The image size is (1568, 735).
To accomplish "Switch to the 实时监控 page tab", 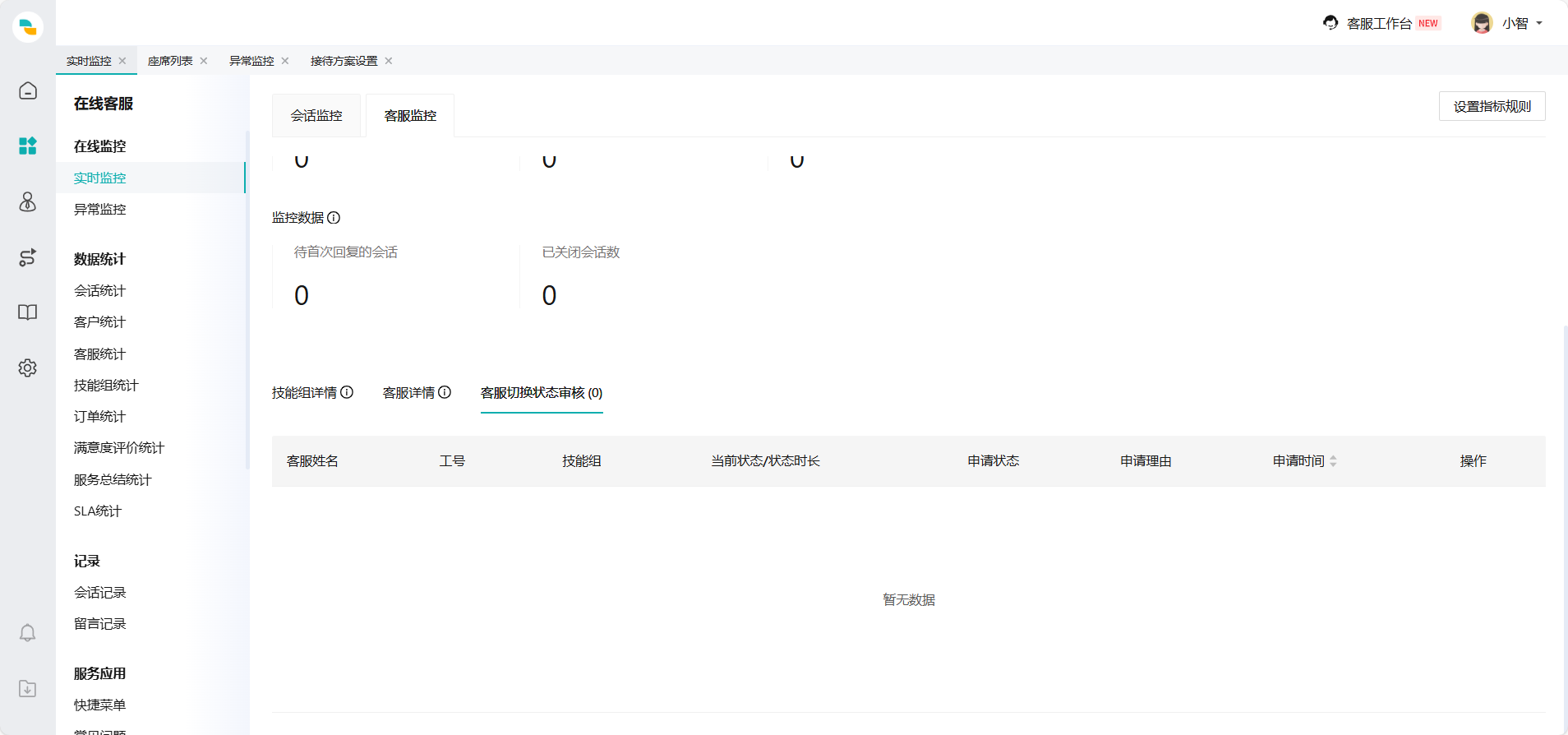I will 89,61.
